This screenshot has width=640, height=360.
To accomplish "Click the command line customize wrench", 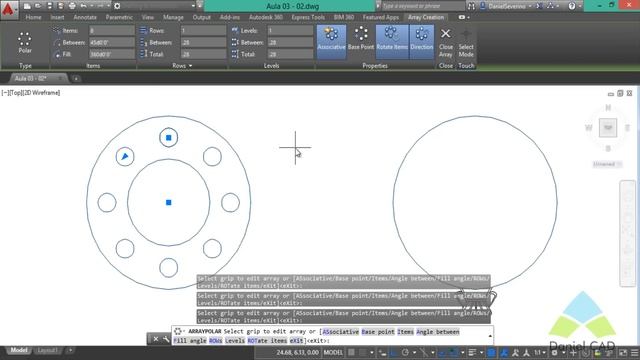I will click(x=166, y=339).
